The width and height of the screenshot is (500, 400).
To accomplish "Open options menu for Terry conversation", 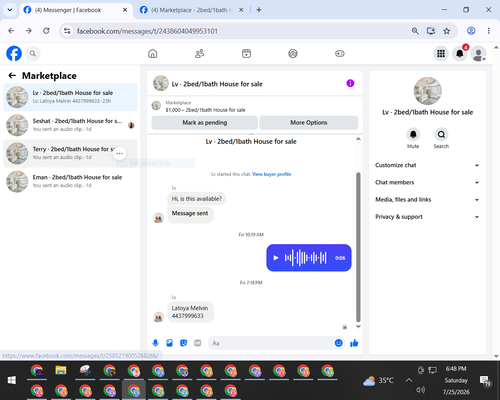I will point(120,153).
